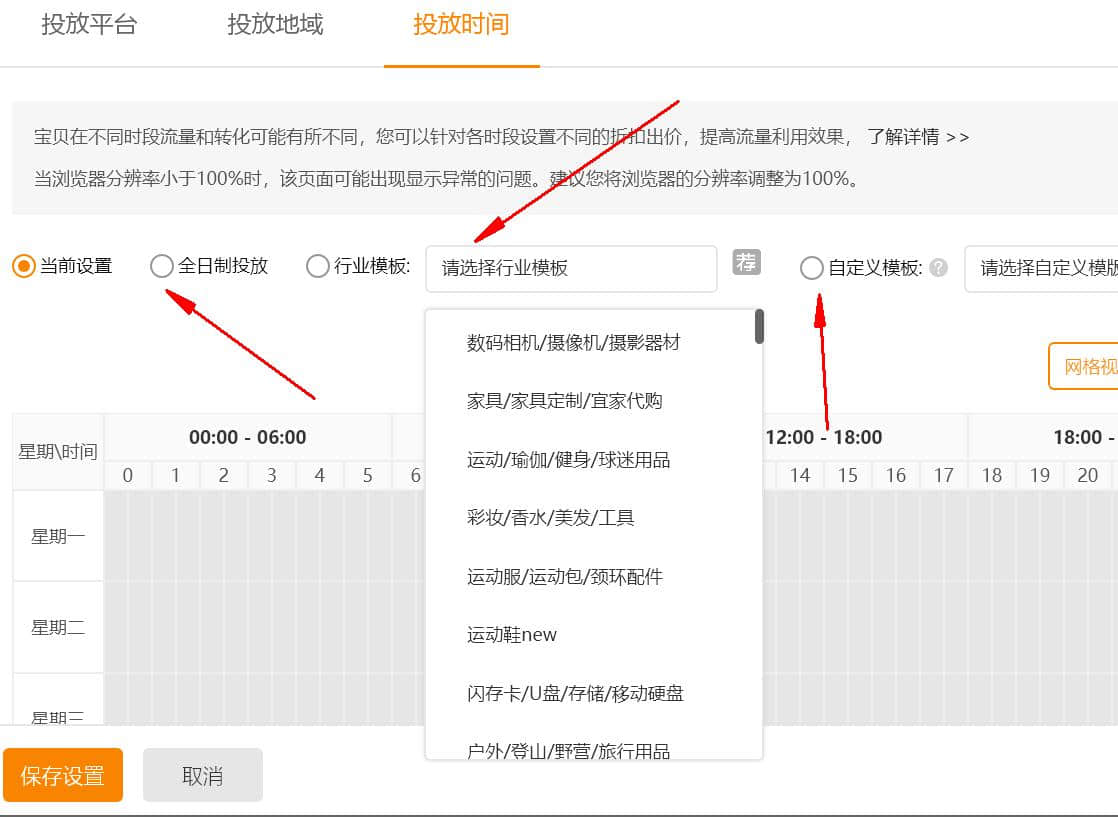This screenshot has width=1118, height=817.
Task: Pick 彩妆/香水/美发/工具 template option
Action: pyautogui.click(x=550, y=518)
